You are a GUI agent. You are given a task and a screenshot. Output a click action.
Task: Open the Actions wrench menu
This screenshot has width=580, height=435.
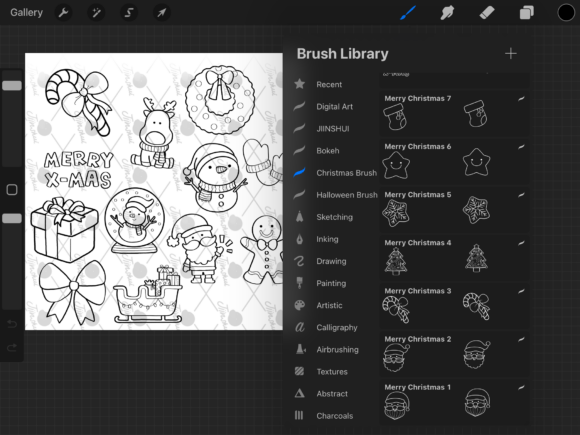pyautogui.click(x=64, y=13)
